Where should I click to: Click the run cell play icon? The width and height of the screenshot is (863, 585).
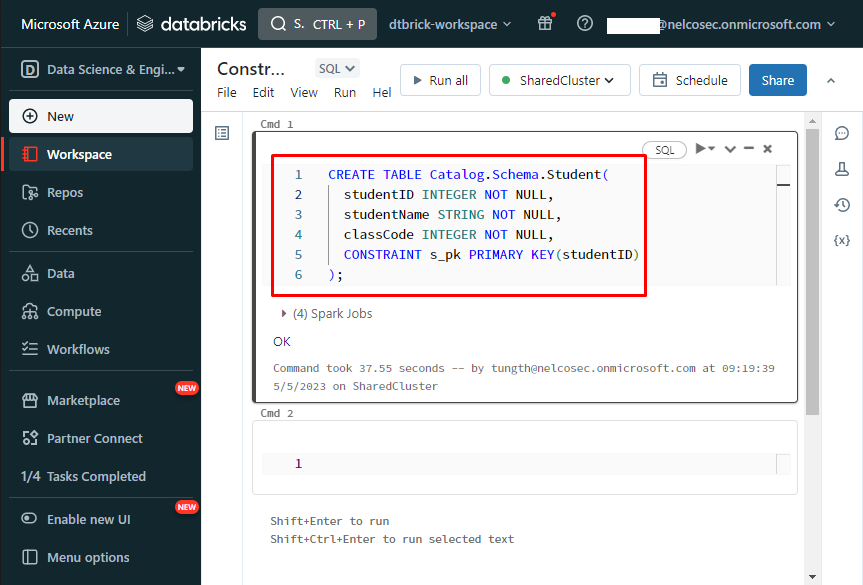(x=703, y=149)
